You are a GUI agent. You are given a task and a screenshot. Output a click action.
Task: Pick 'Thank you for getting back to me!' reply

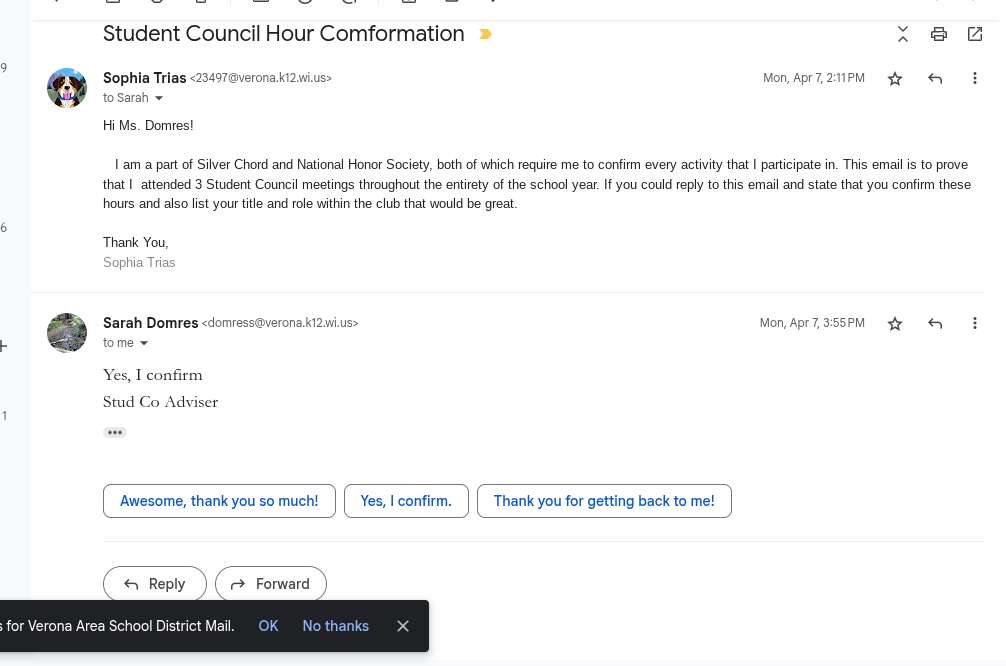coord(604,501)
